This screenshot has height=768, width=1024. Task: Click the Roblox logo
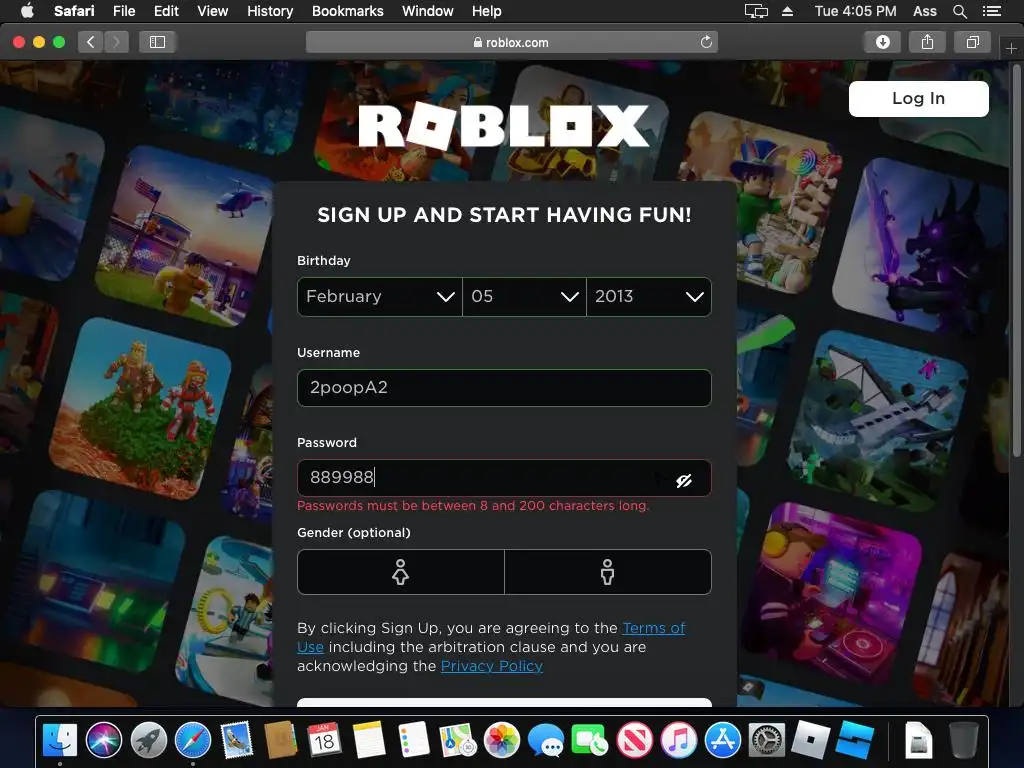(504, 126)
